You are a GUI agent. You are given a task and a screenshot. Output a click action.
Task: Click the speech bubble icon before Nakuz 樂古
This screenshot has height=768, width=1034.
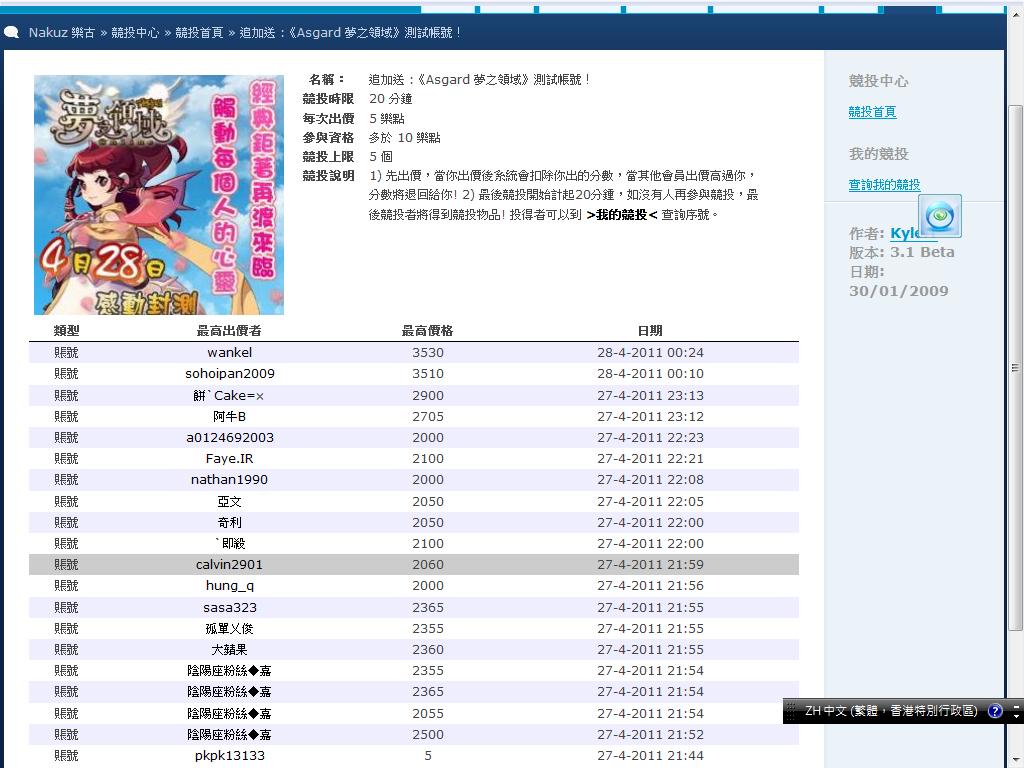click(x=12, y=32)
